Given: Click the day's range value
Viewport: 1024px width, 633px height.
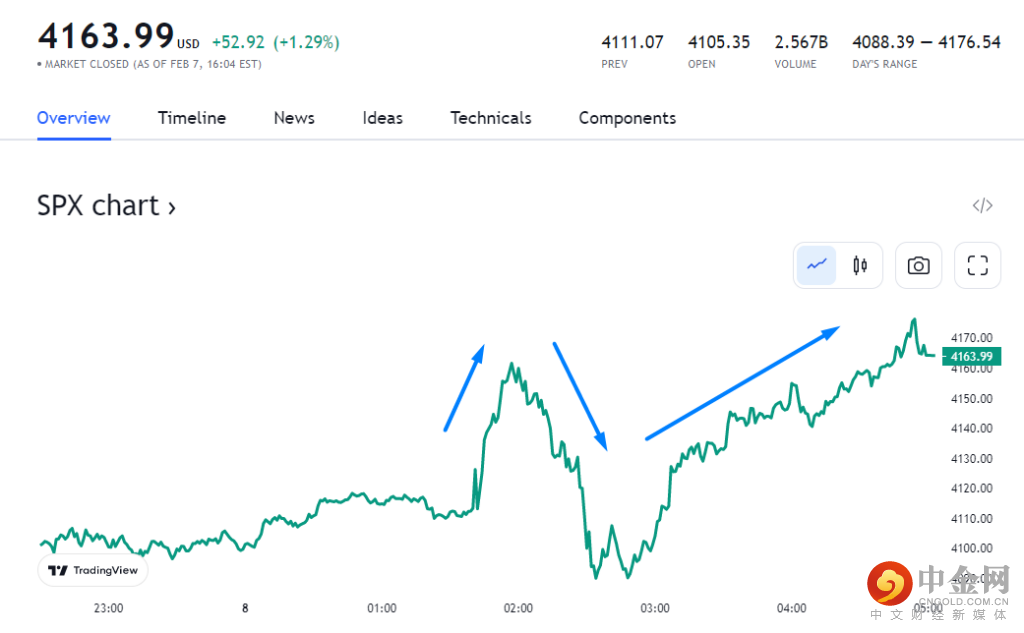Looking at the screenshot, I should (x=926, y=42).
